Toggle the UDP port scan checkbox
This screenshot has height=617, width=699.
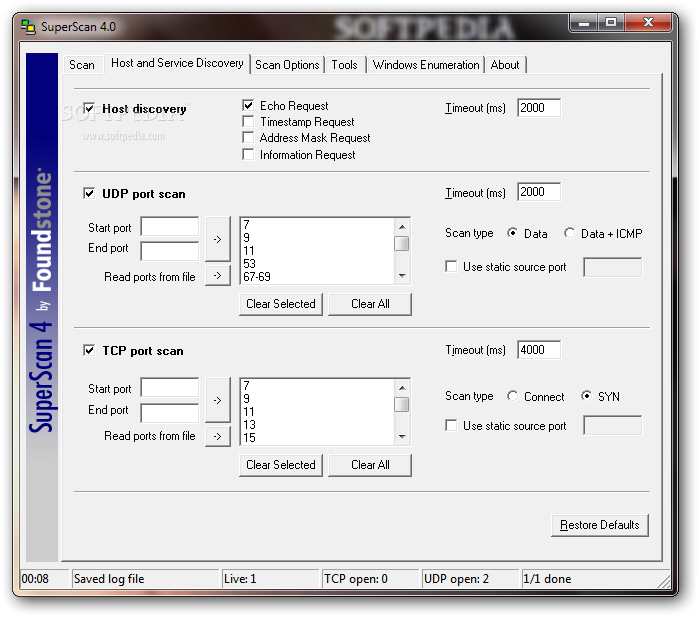click(x=89, y=193)
